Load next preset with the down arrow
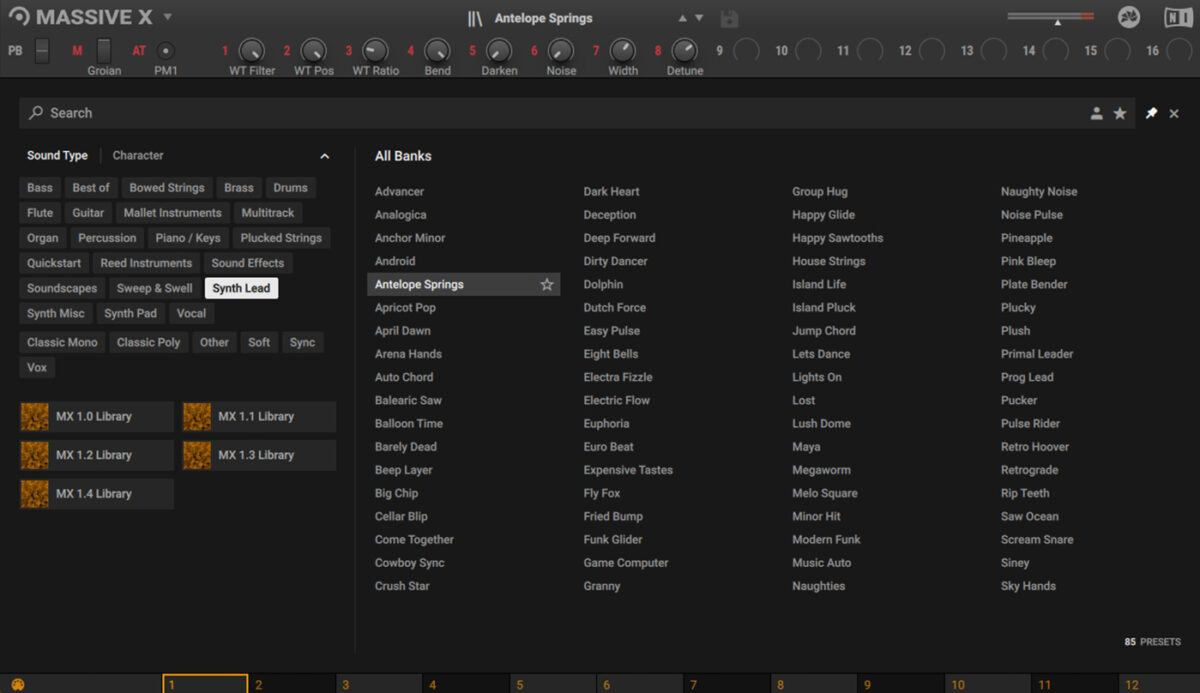The width and height of the screenshot is (1200, 693). pos(699,18)
